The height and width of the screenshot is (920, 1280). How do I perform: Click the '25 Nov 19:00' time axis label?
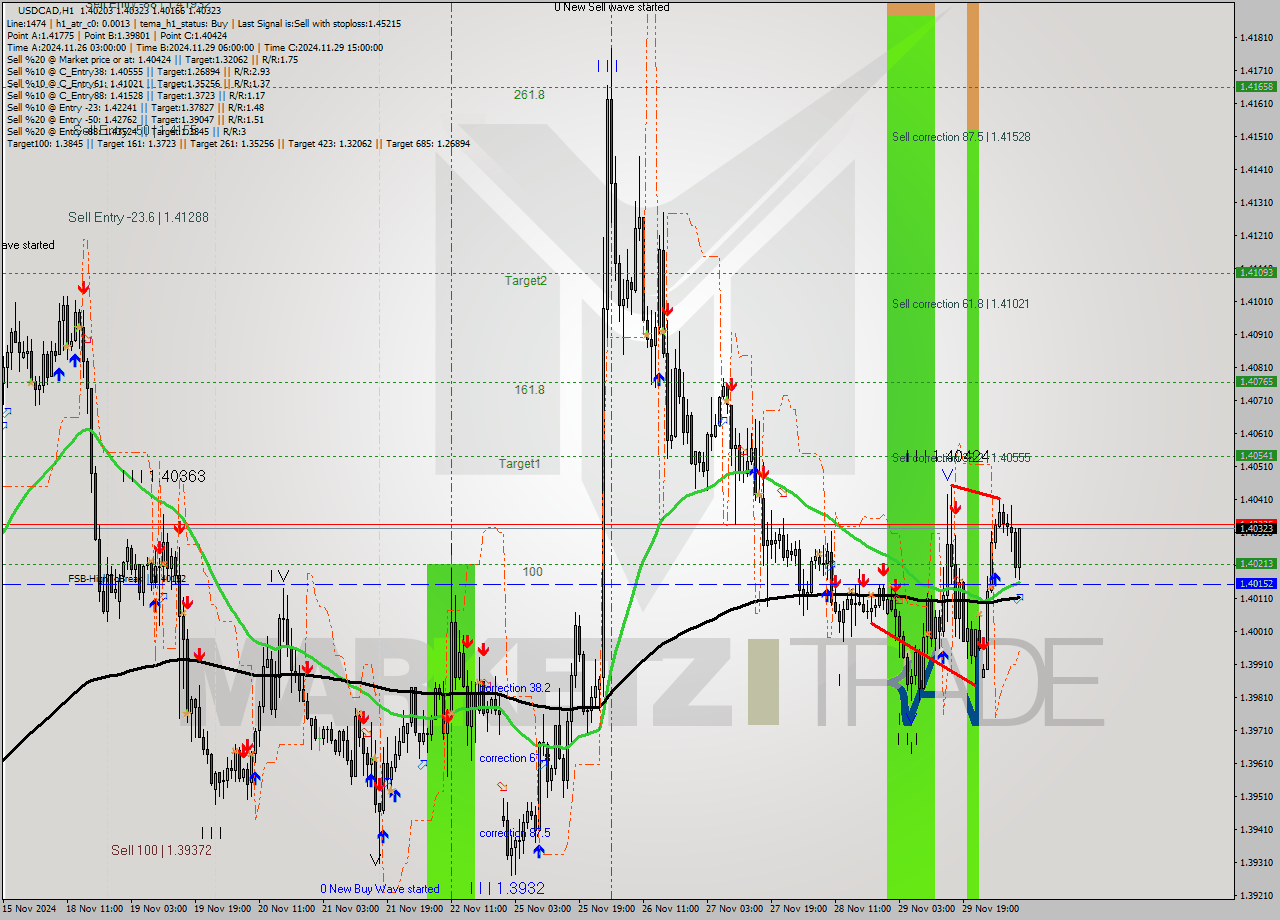[x=609, y=909]
